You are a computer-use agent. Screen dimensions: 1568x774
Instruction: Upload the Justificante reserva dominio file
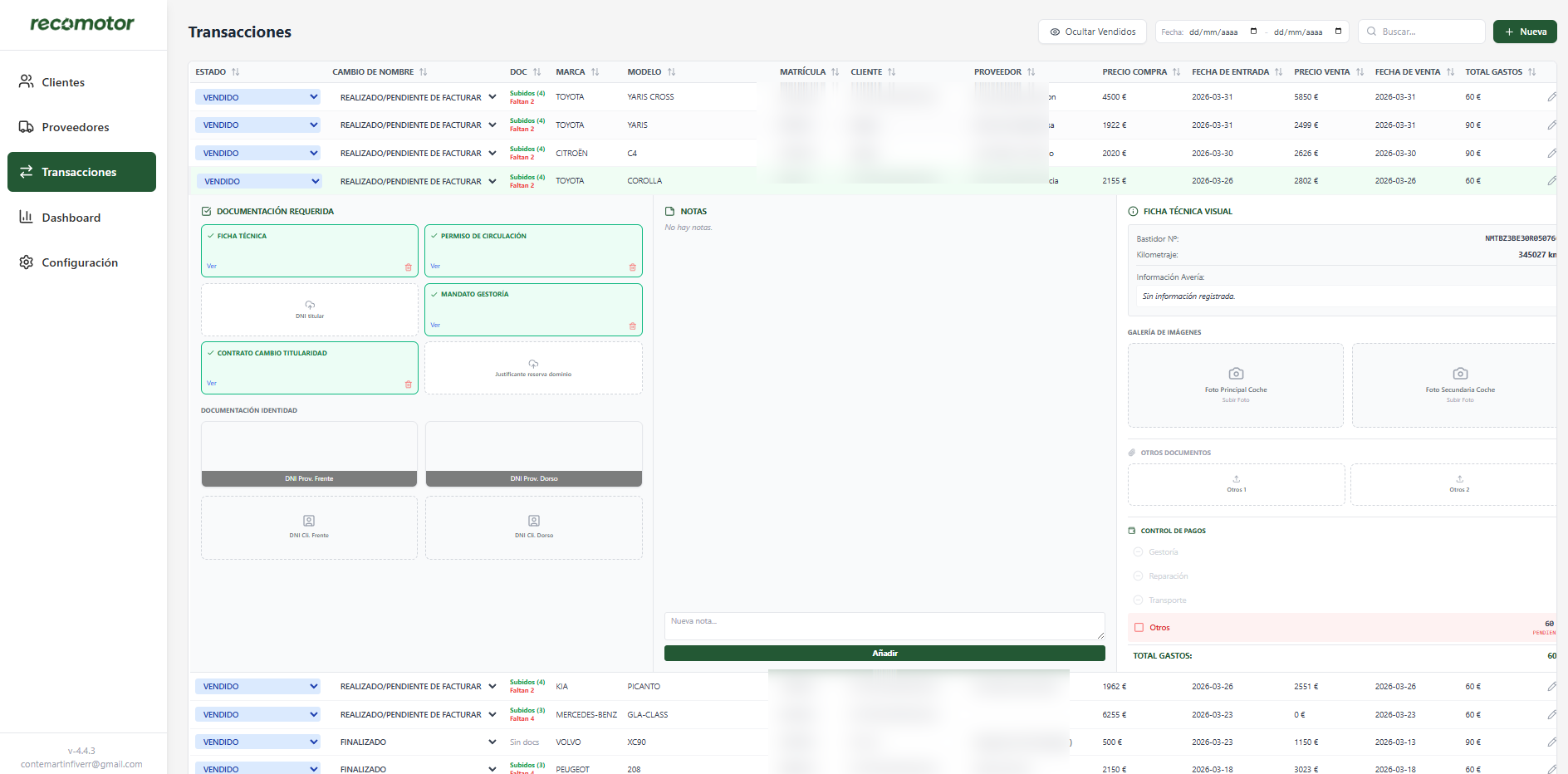(533, 368)
